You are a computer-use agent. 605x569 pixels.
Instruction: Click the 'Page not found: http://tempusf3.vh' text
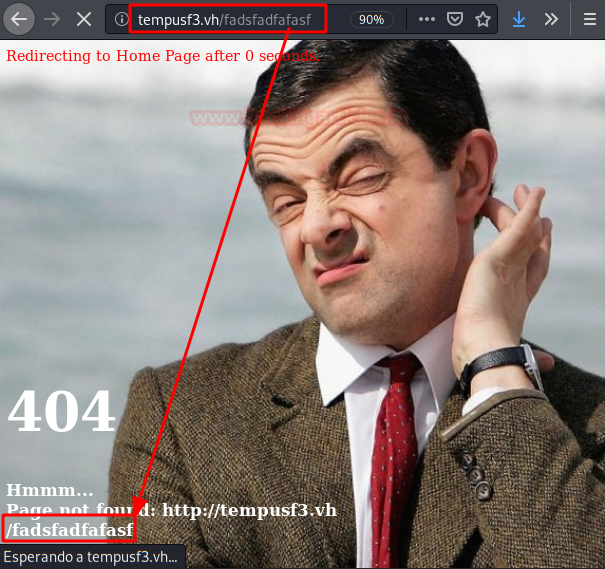tap(172, 510)
